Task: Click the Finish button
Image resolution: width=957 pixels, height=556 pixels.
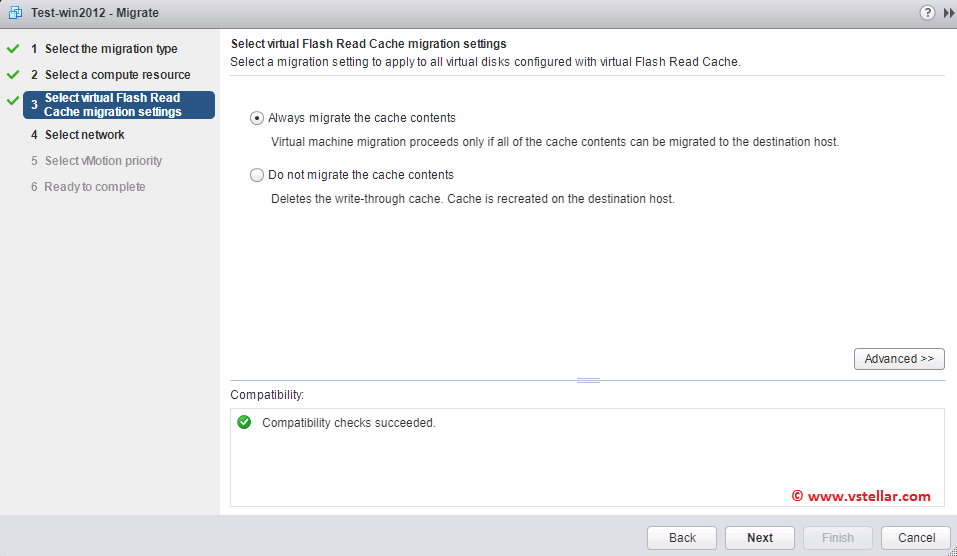Action: click(838, 538)
